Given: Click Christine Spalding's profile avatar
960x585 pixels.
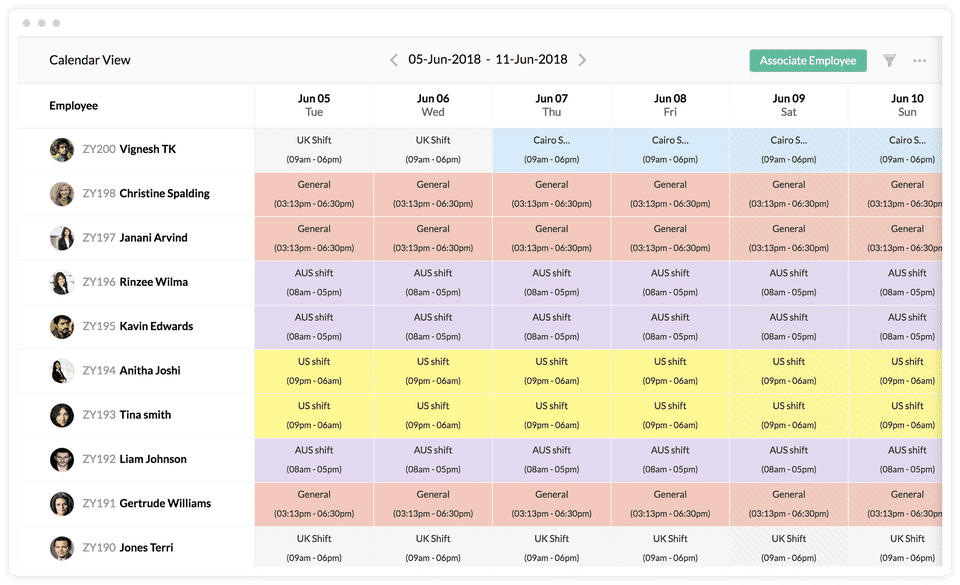Looking at the screenshot, I should pyautogui.click(x=62, y=194).
